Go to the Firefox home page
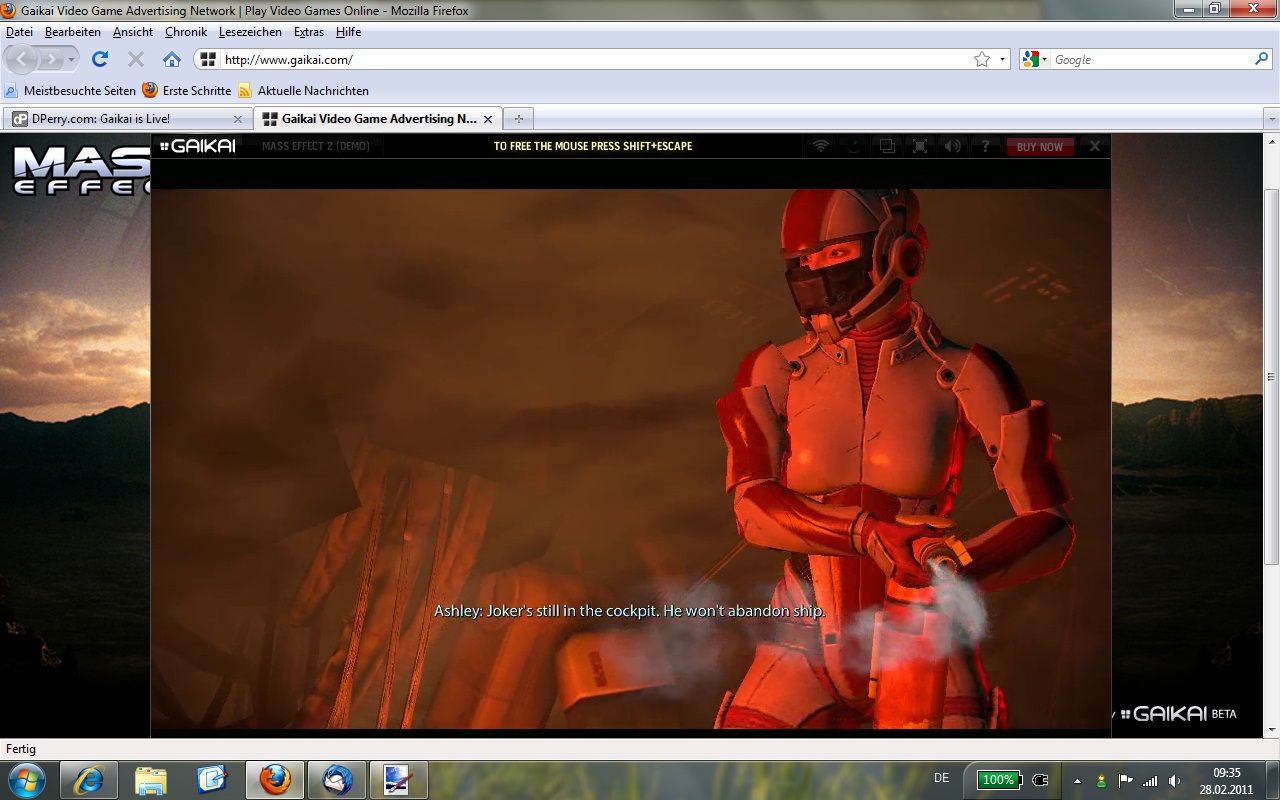1280x800 pixels. click(x=171, y=58)
